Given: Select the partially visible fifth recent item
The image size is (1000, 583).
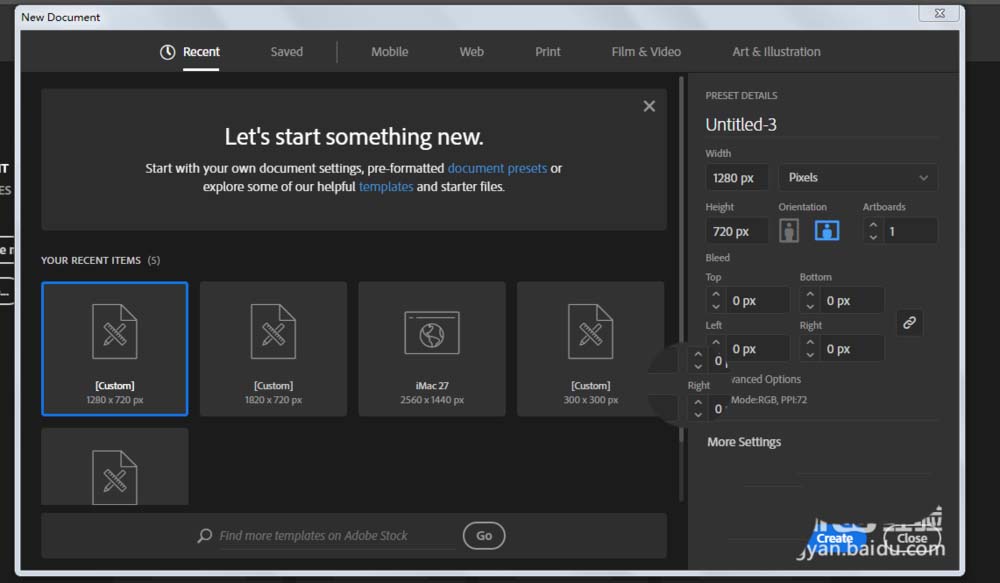Looking at the screenshot, I should point(115,466).
